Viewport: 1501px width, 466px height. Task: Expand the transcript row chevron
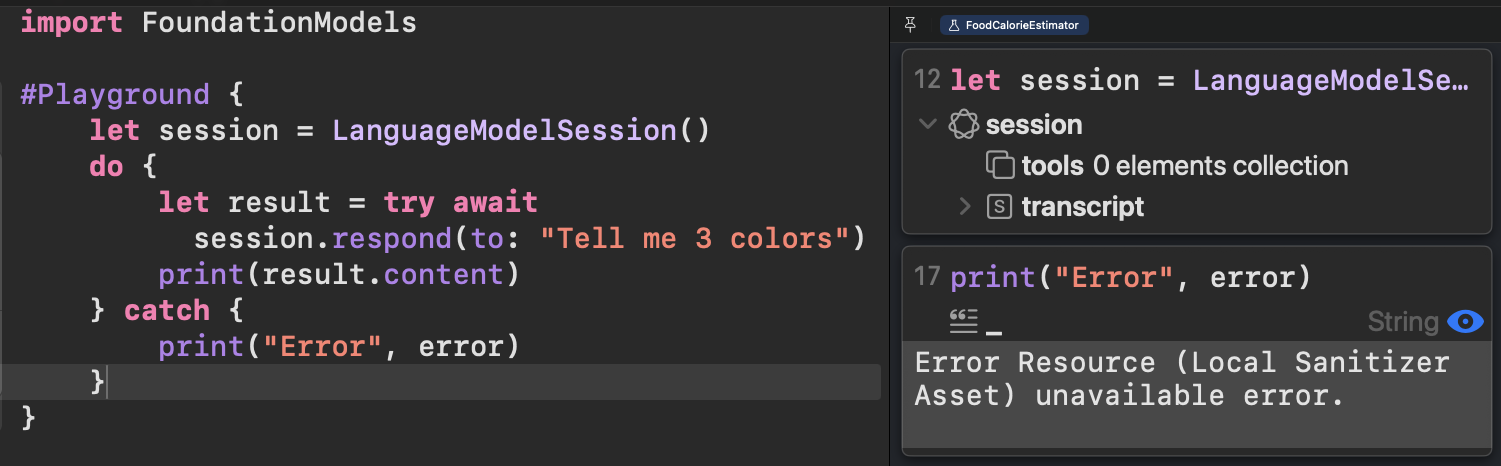point(965,206)
